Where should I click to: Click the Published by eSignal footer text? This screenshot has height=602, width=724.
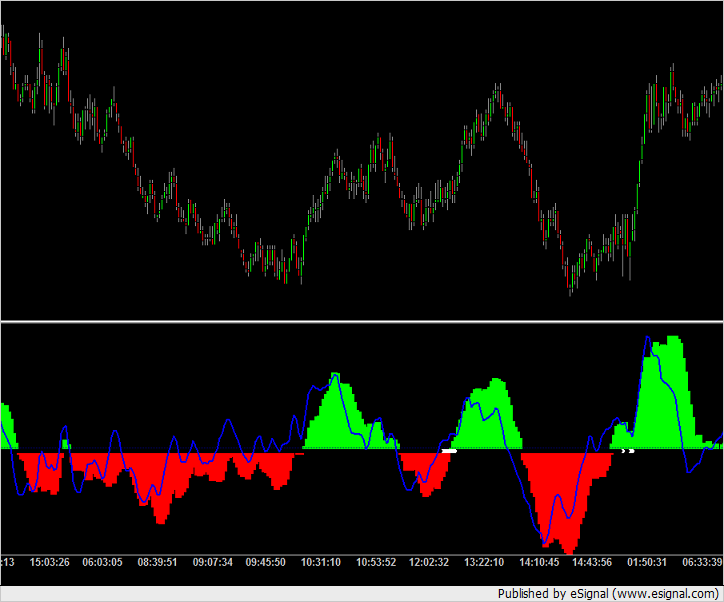coord(608,594)
